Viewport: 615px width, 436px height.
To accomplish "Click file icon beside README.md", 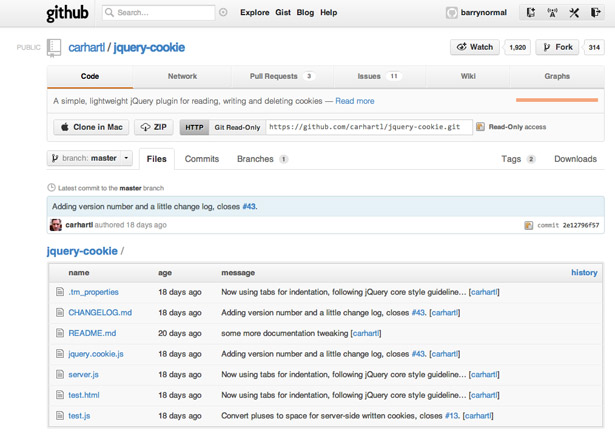I will [60, 333].
